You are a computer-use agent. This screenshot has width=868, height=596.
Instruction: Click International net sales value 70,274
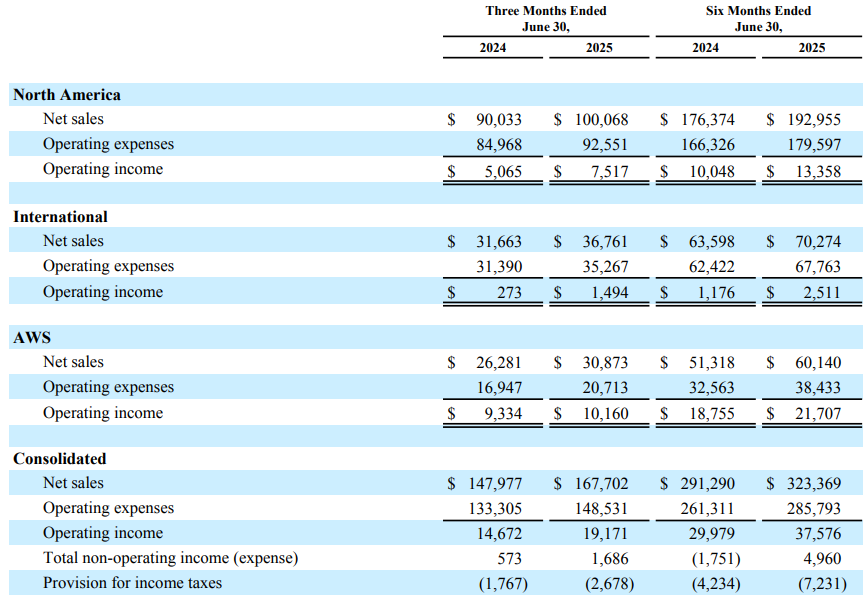(818, 242)
